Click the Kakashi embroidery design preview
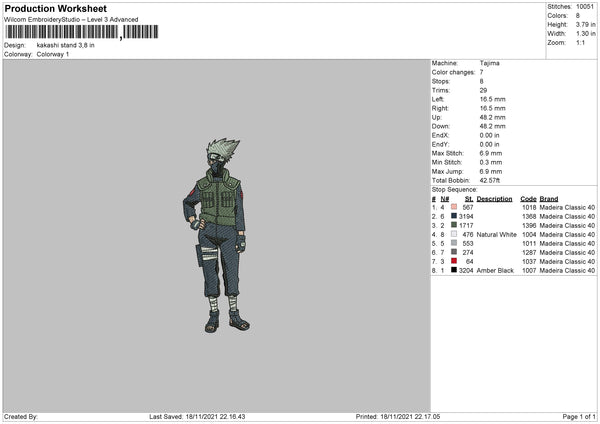The width and height of the screenshot is (600, 424). point(217,235)
